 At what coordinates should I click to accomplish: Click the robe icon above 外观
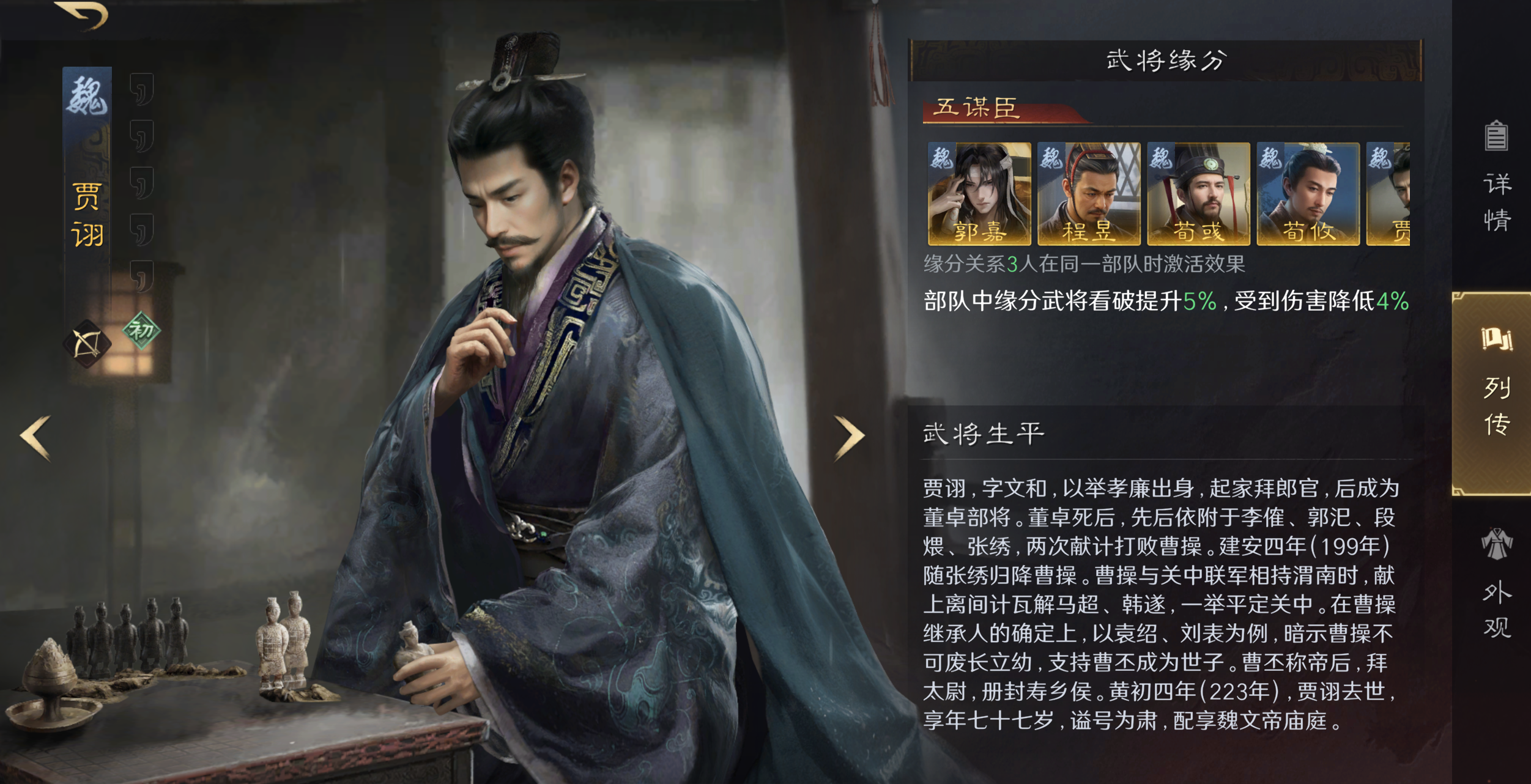(x=1496, y=544)
